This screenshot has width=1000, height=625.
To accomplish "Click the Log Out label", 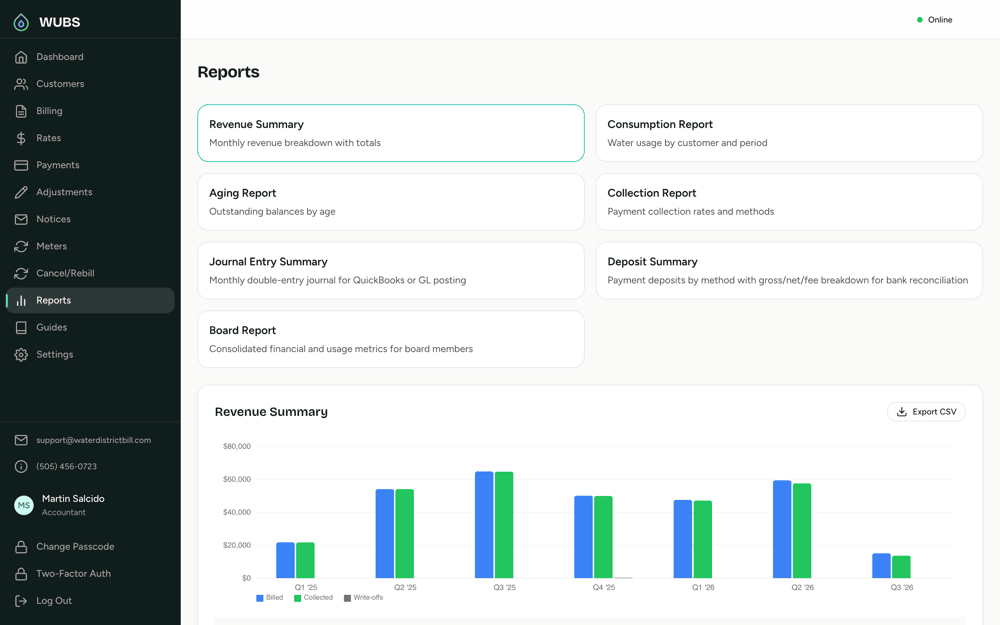I will point(54,601).
